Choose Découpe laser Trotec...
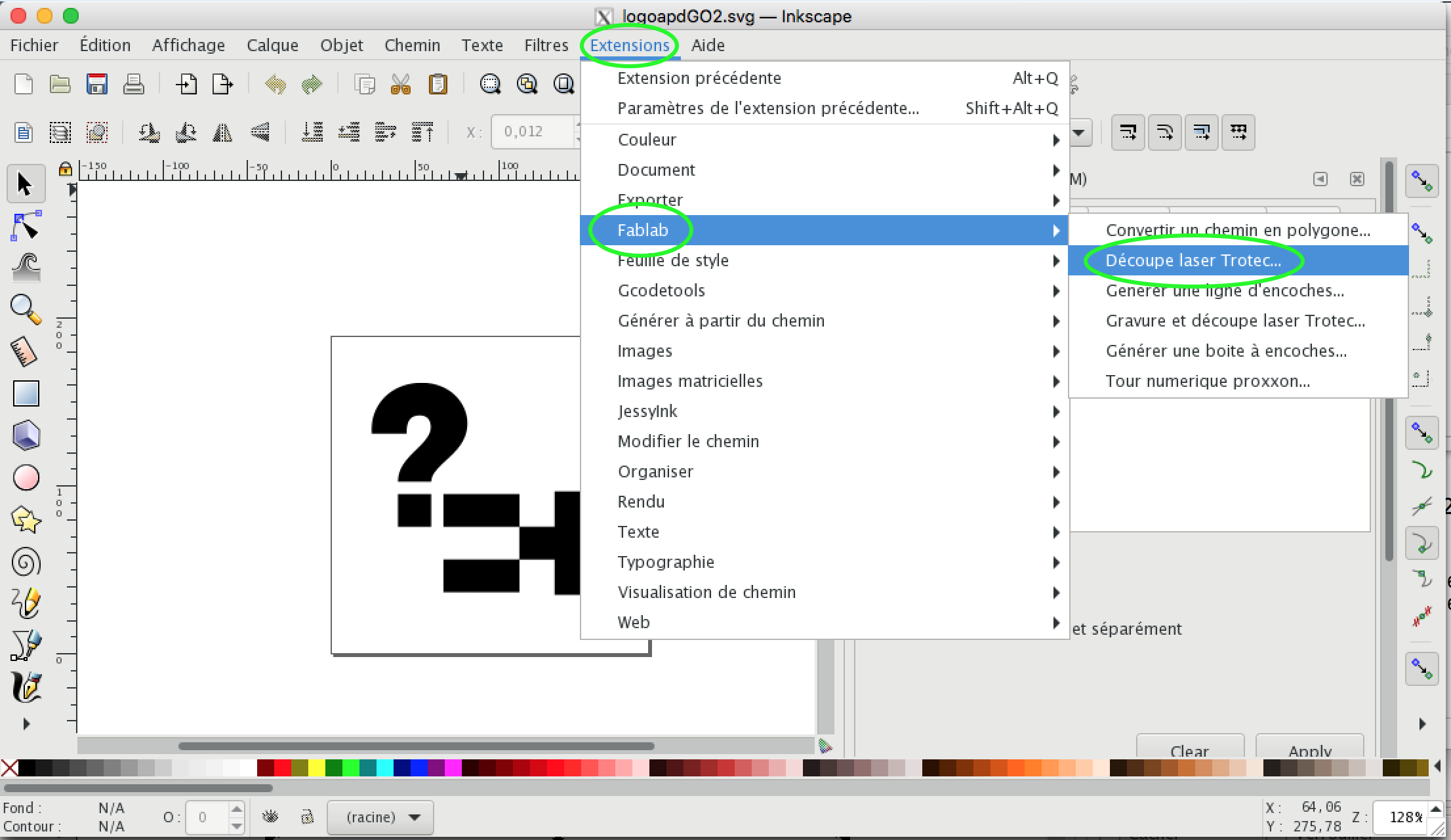Screen dimensions: 1451x840 [x=1238, y=260]
